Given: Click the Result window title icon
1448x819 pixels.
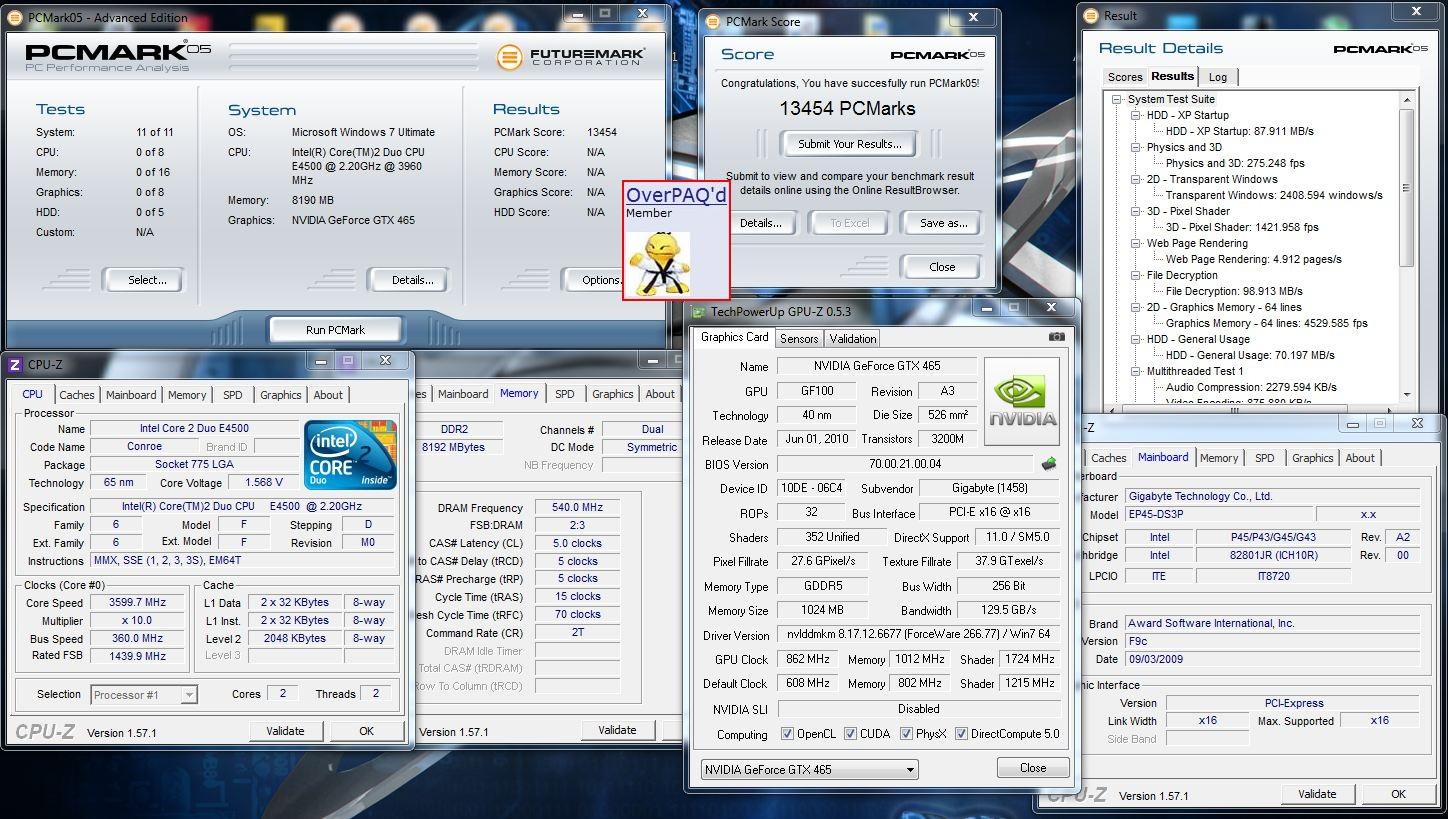Looking at the screenshot, I should coord(1091,15).
